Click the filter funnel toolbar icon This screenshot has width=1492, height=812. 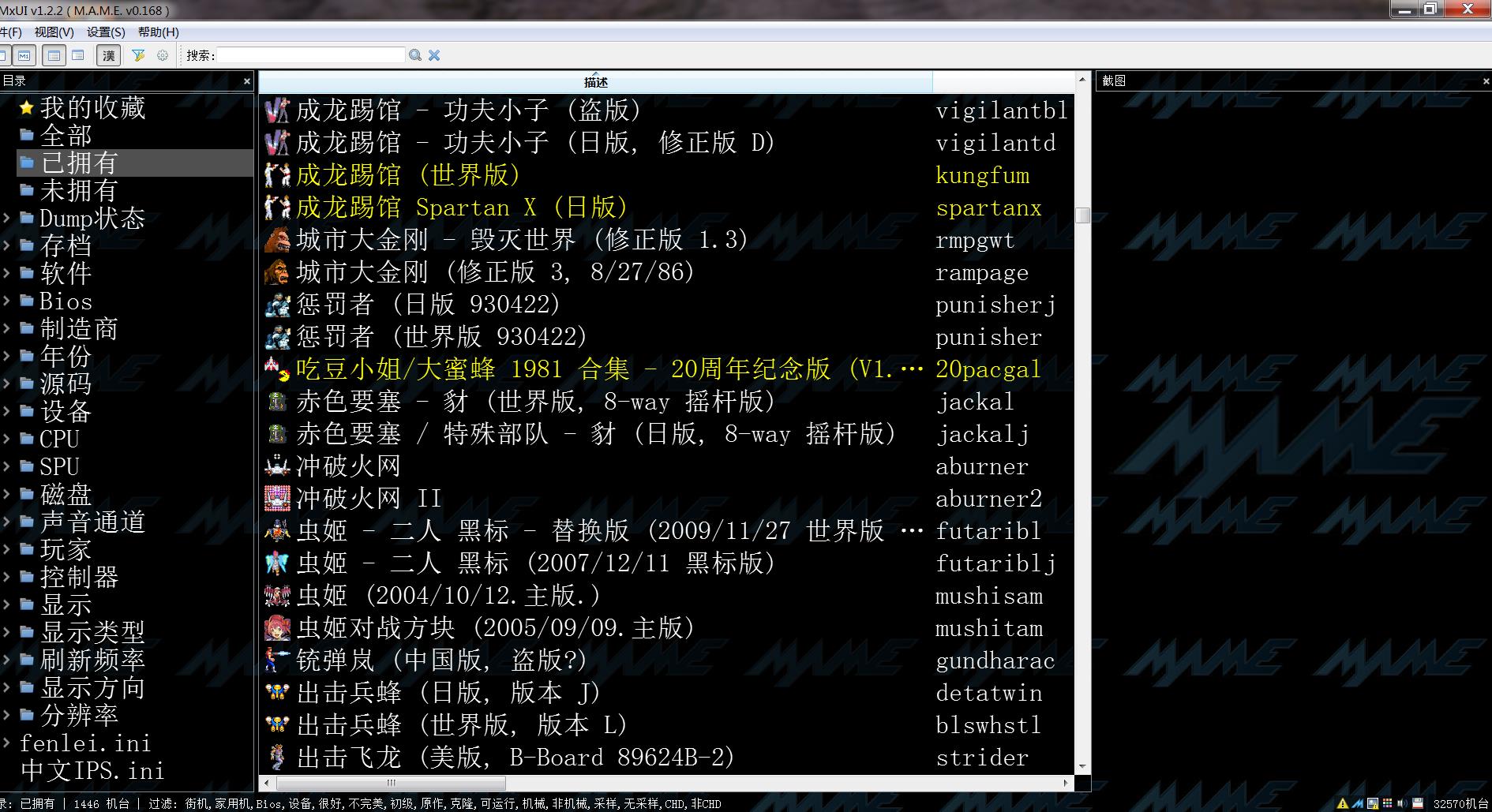138,55
